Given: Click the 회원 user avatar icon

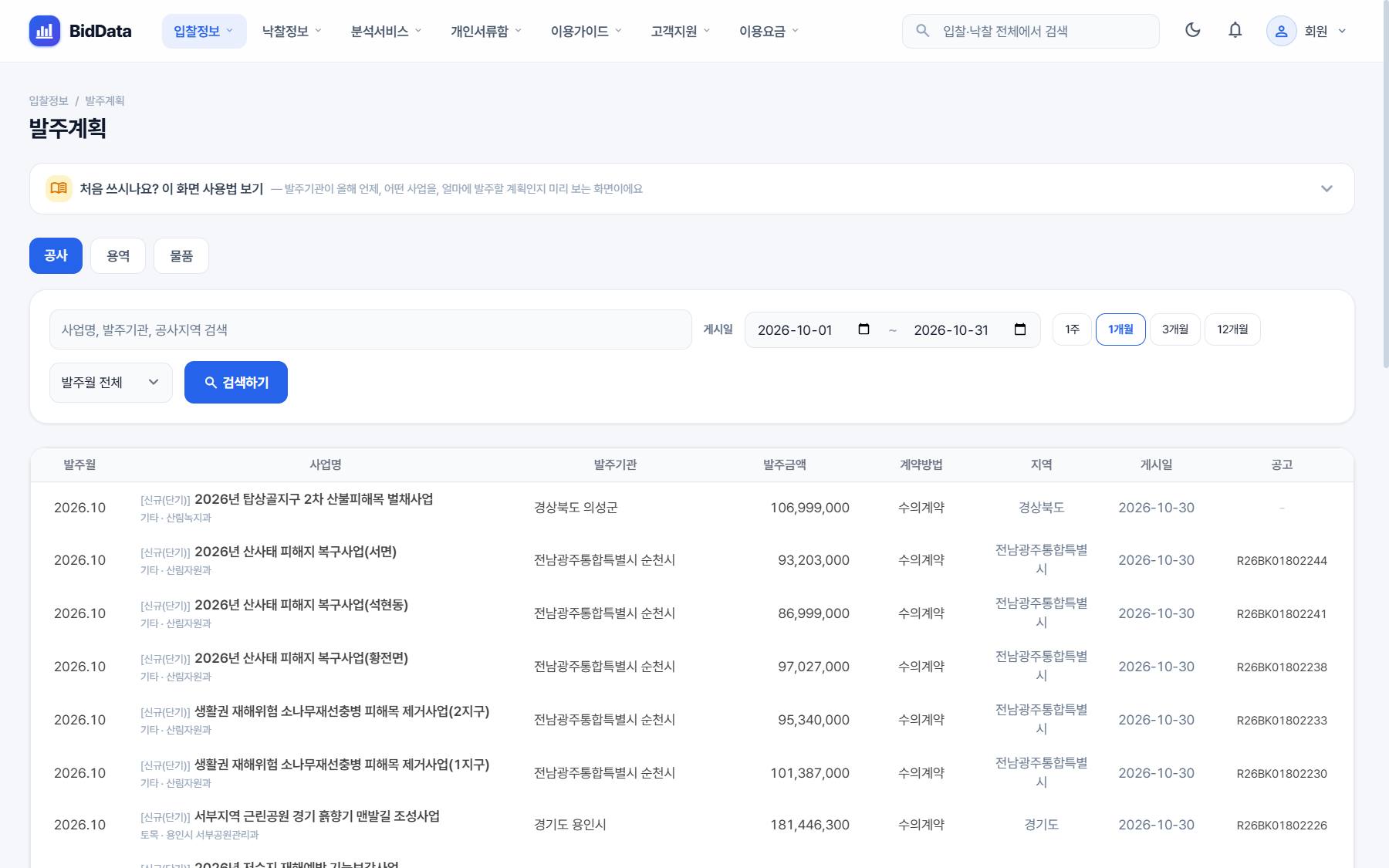Looking at the screenshot, I should point(1281,31).
